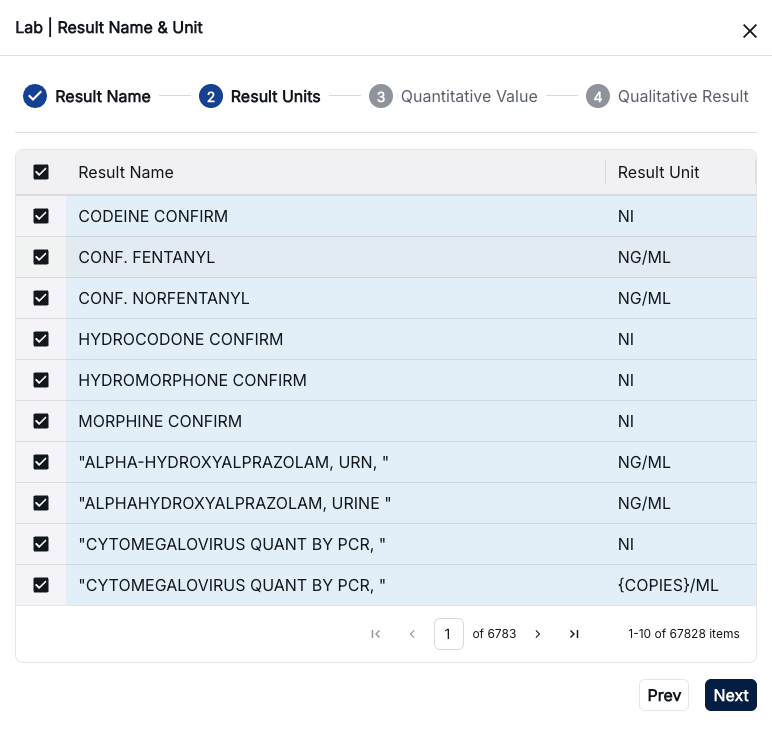Jump to the last page of results
The image size is (772, 729).
pos(574,634)
